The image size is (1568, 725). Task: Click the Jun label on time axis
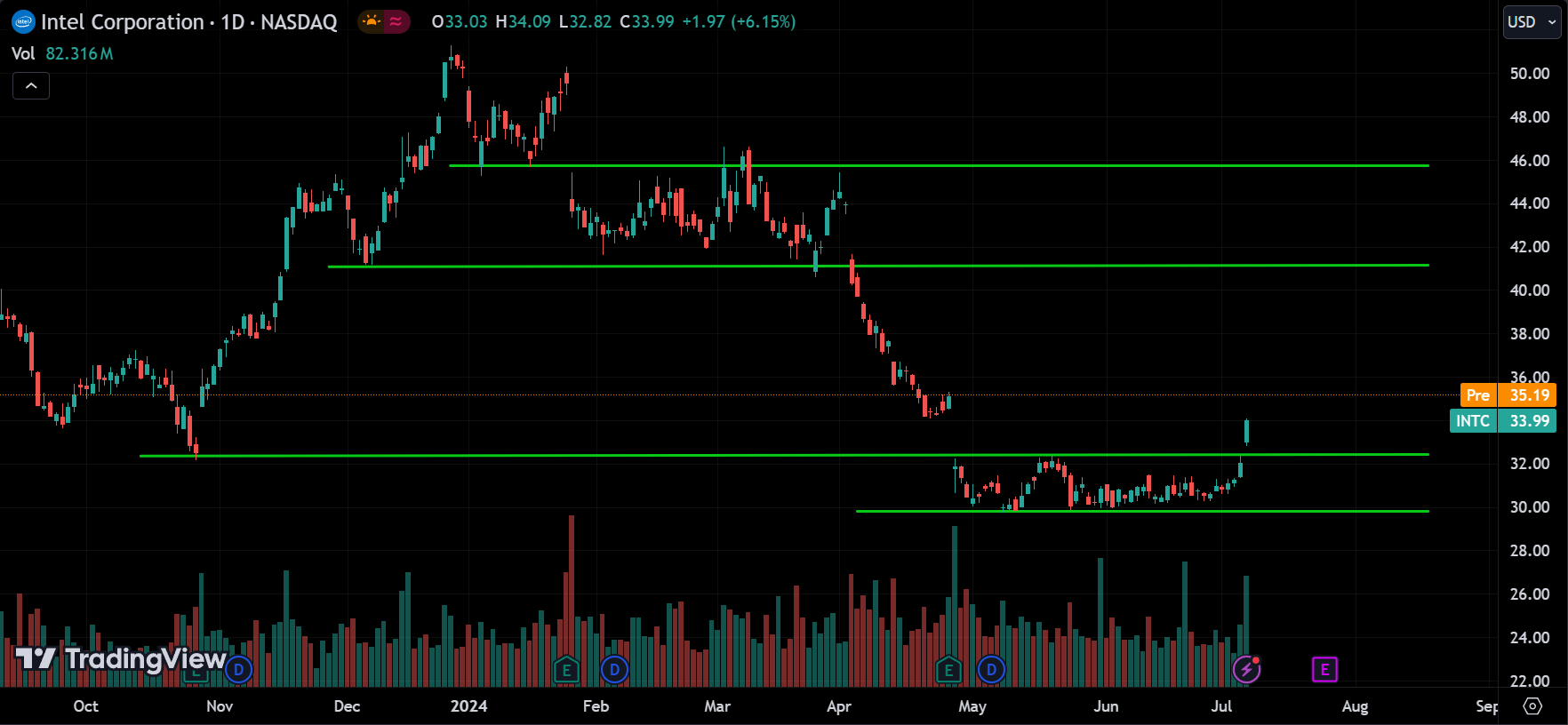(x=1106, y=706)
